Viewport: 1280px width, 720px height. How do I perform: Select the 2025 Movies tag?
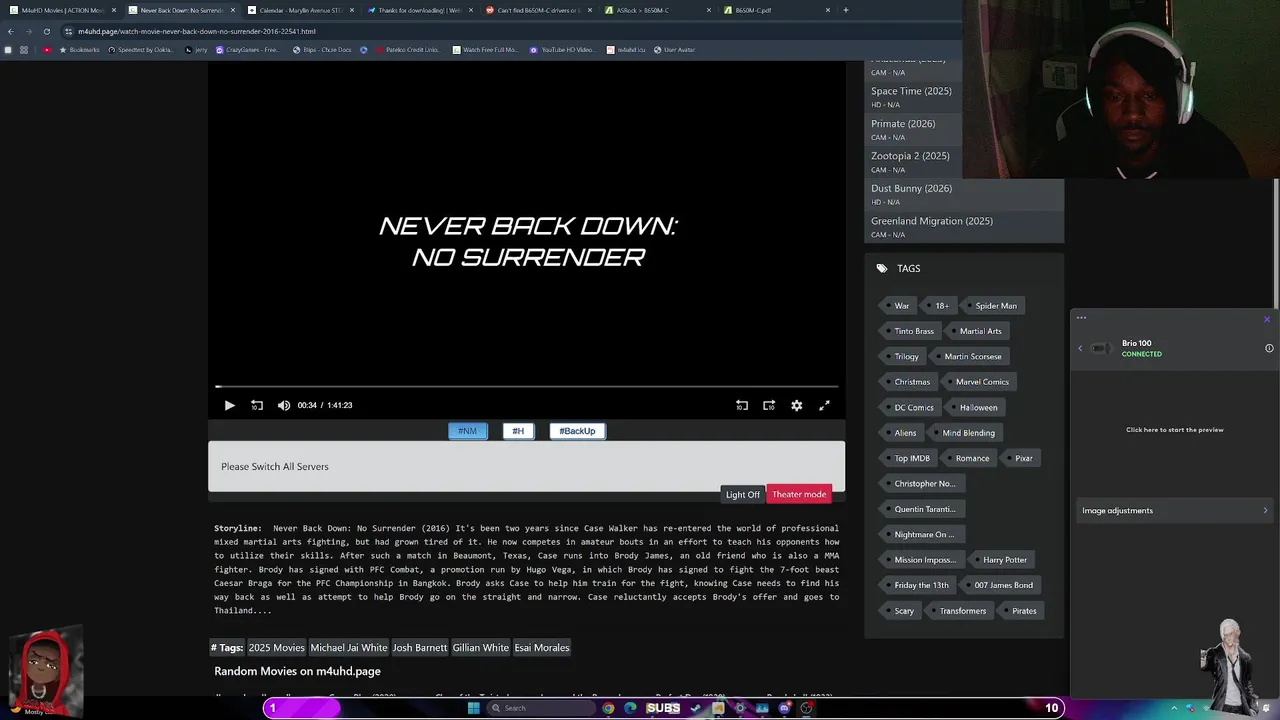tap(276, 648)
